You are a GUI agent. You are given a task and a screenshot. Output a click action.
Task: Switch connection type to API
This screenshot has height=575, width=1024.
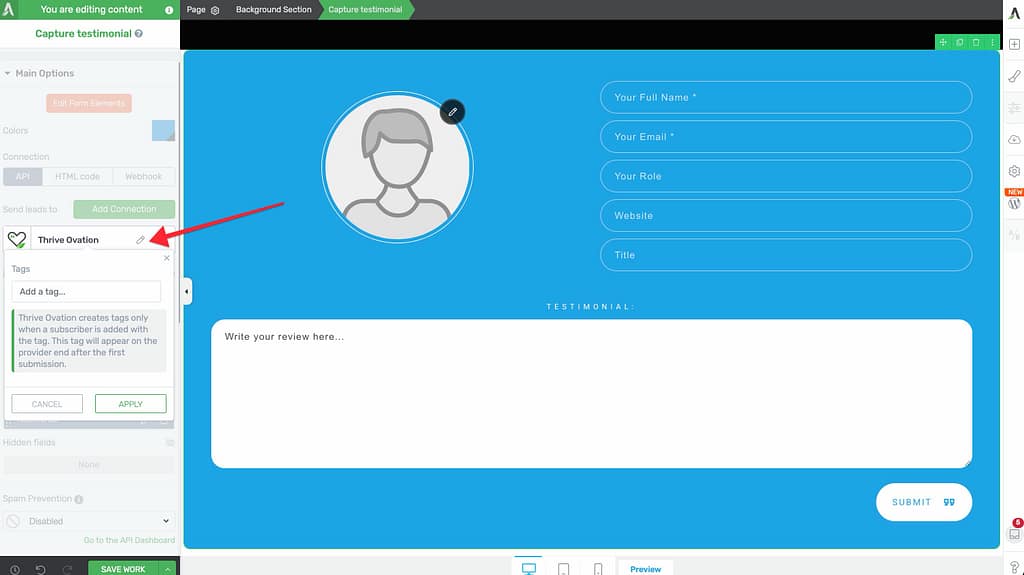[22, 177]
